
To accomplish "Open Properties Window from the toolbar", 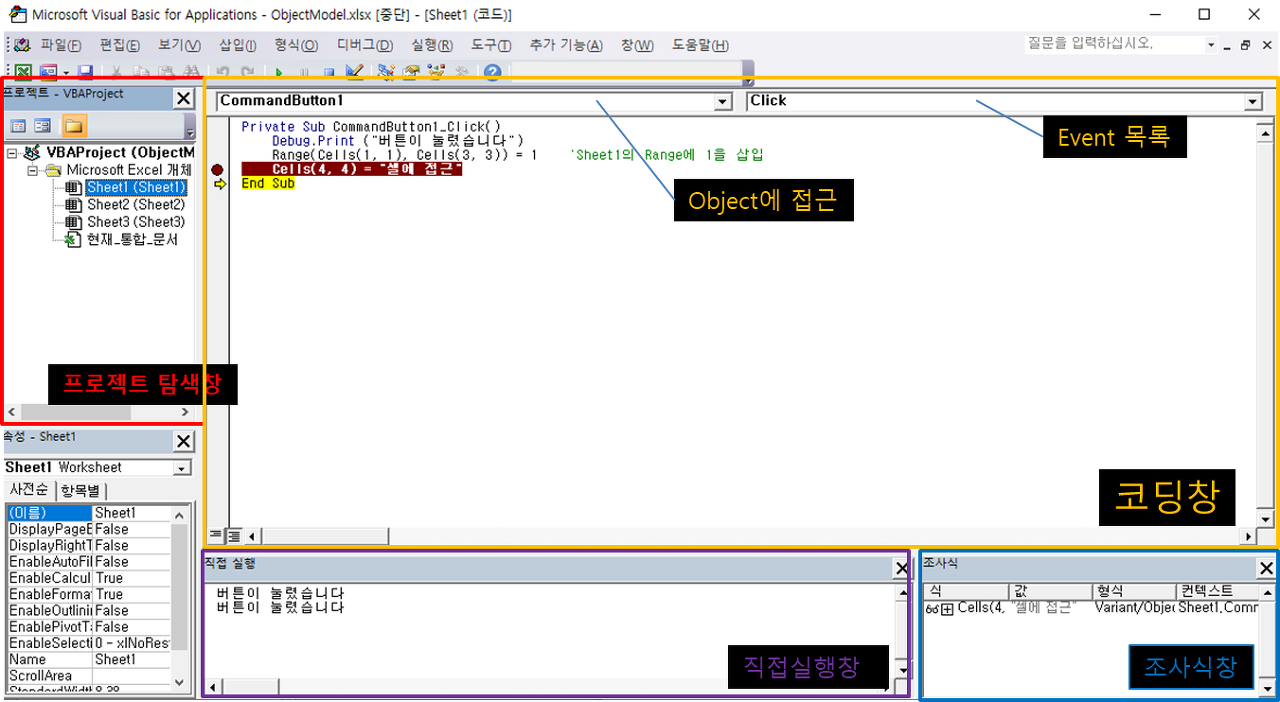I will (x=411, y=72).
